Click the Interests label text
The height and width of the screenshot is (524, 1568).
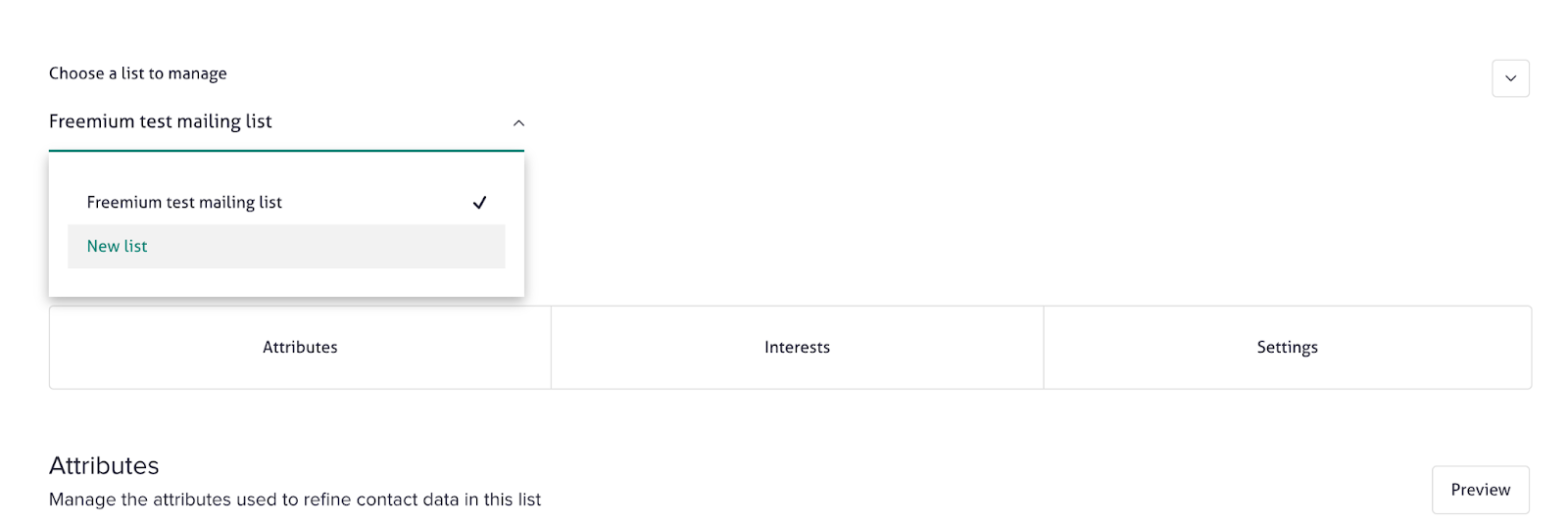pyautogui.click(x=797, y=348)
